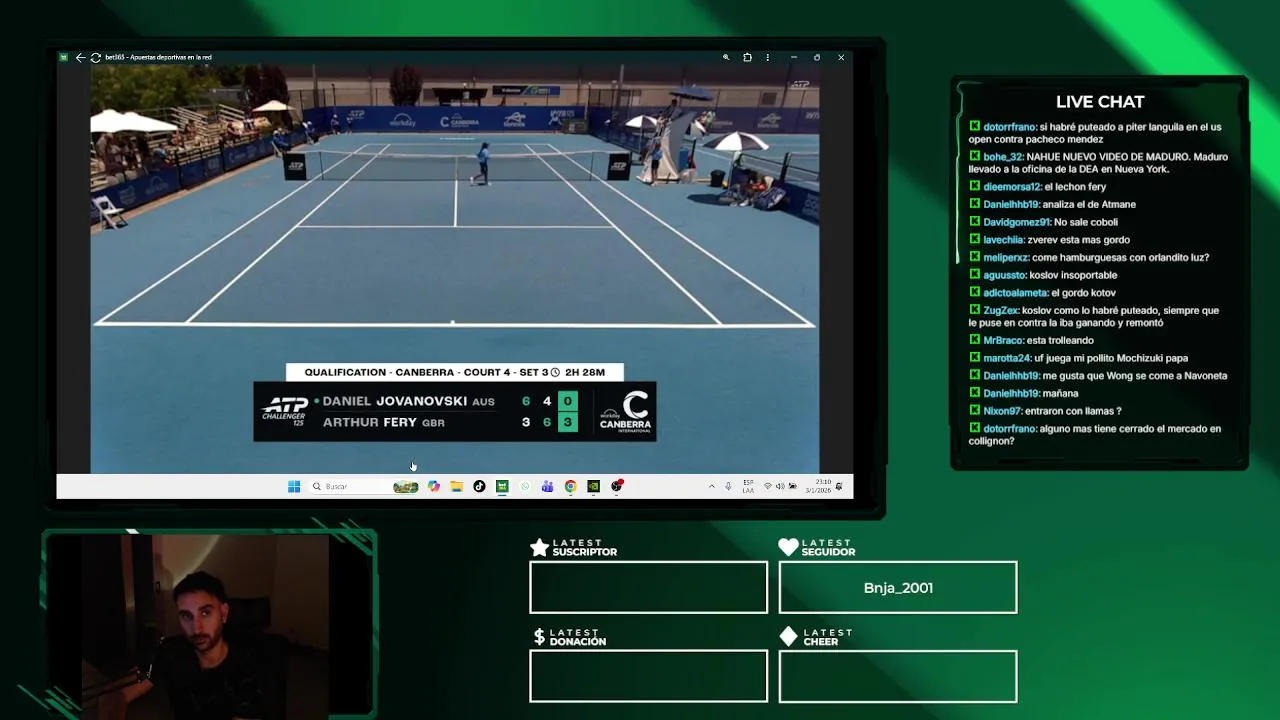
Task: Open TikTok from the taskbar
Action: click(x=479, y=487)
